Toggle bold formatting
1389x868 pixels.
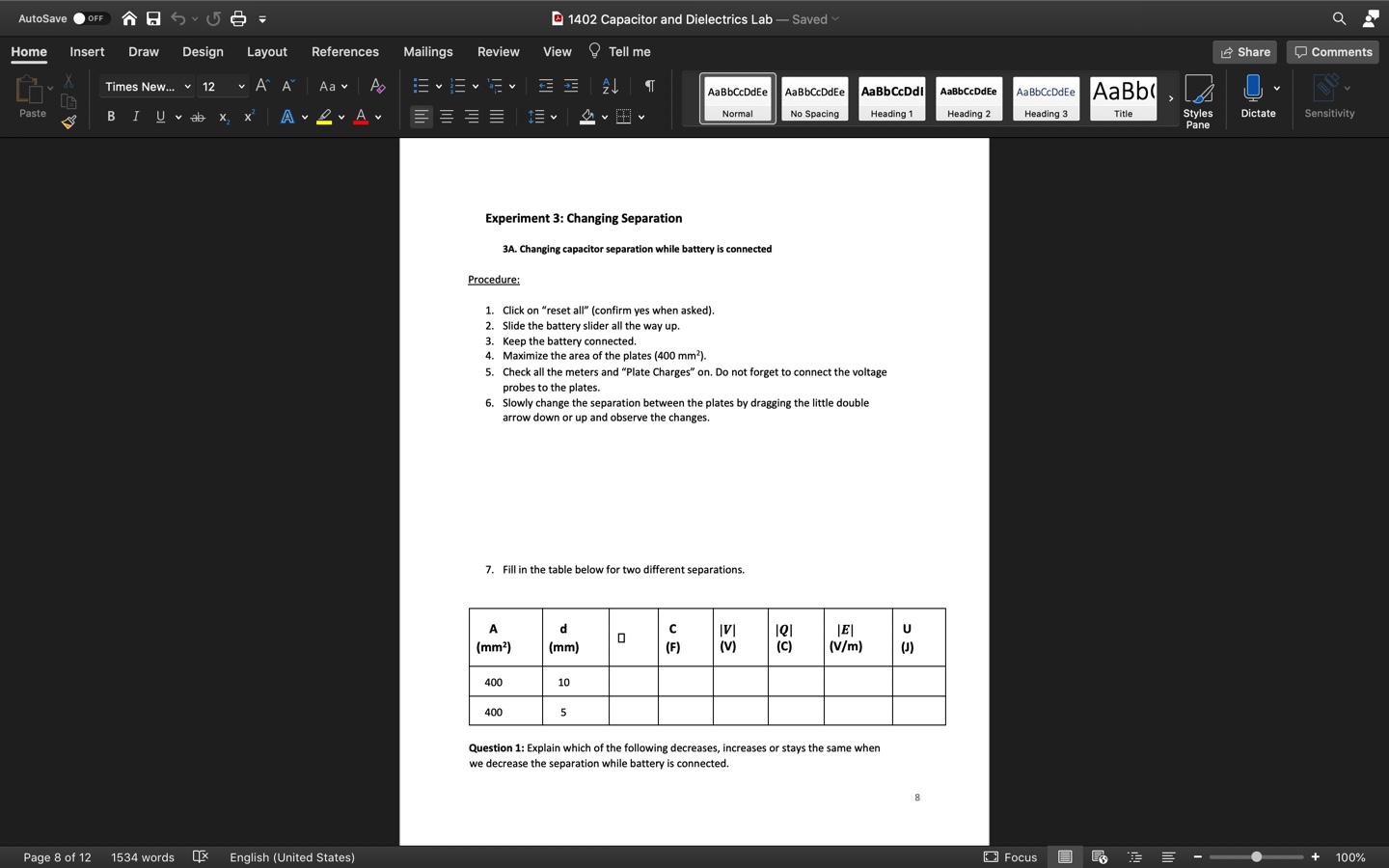[x=111, y=117]
